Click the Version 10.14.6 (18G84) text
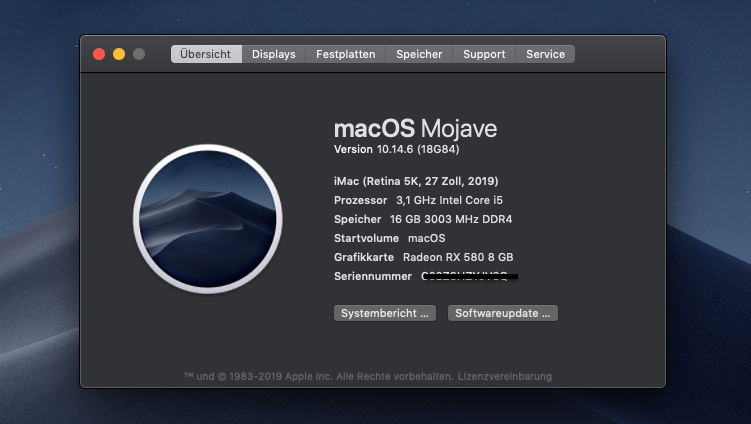 click(397, 149)
